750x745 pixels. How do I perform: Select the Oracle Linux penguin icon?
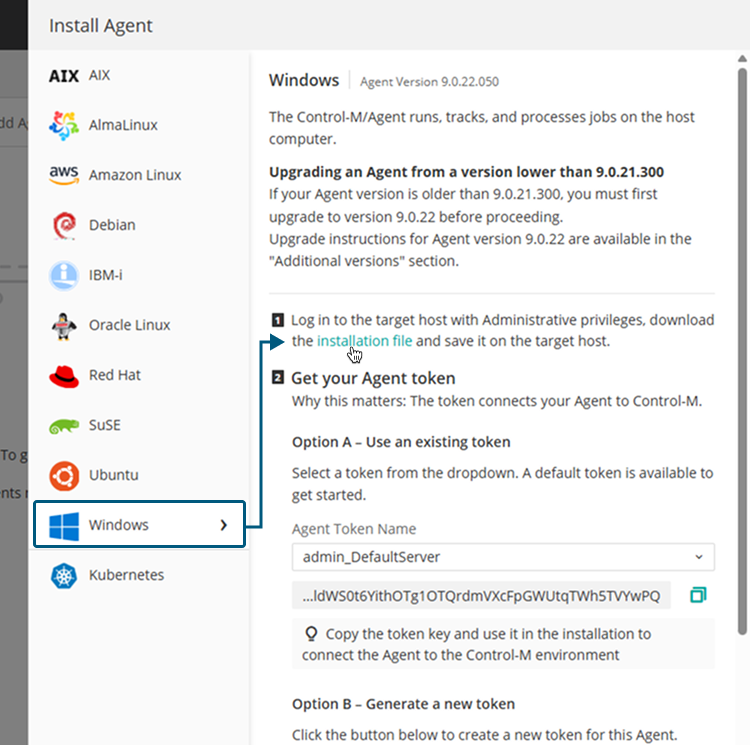click(63, 325)
